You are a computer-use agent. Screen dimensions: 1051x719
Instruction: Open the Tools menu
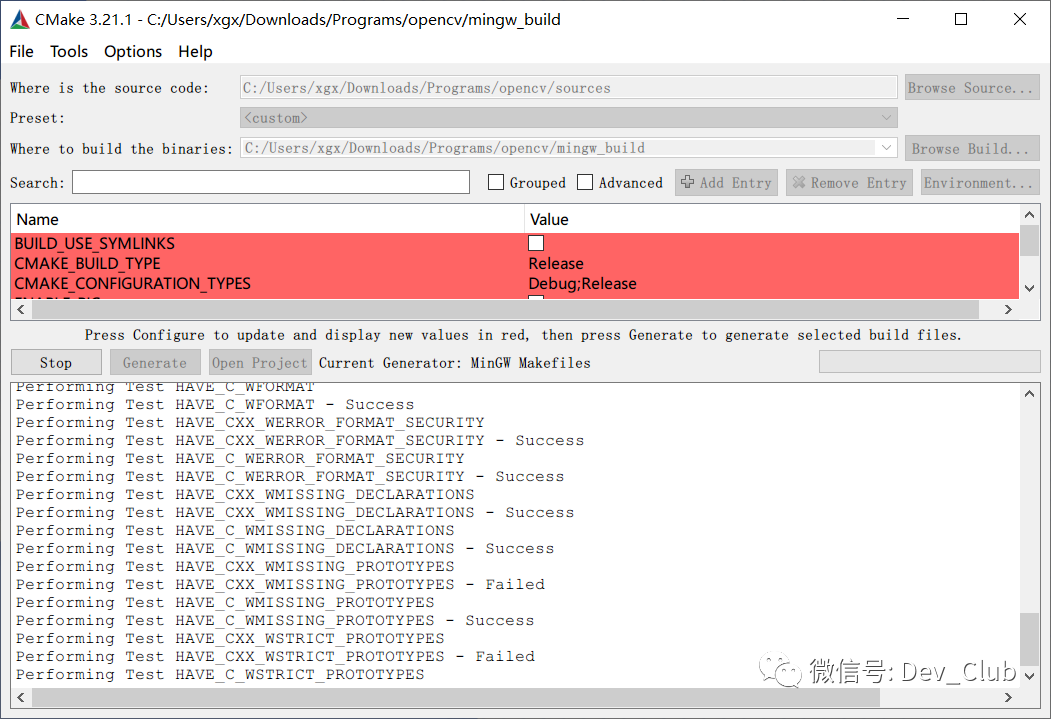[69, 52]
